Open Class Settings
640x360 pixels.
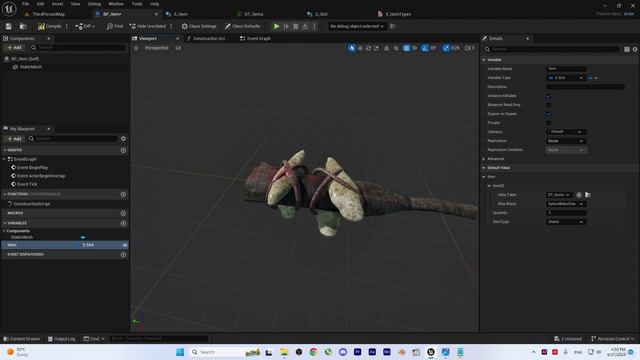click(199, 26)
